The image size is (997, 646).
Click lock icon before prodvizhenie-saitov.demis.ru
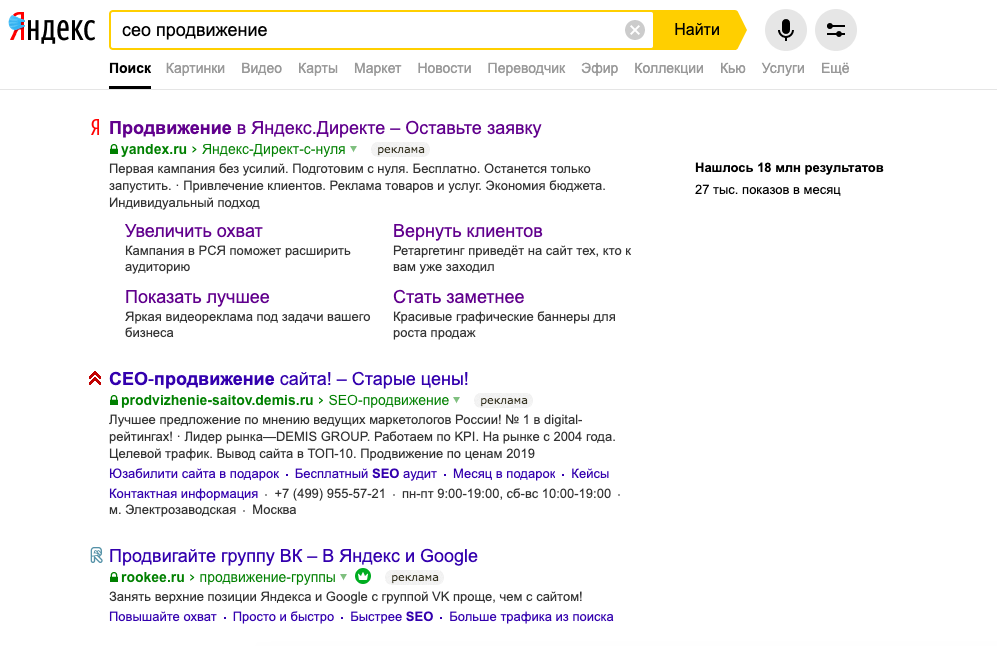pos(114,401)
